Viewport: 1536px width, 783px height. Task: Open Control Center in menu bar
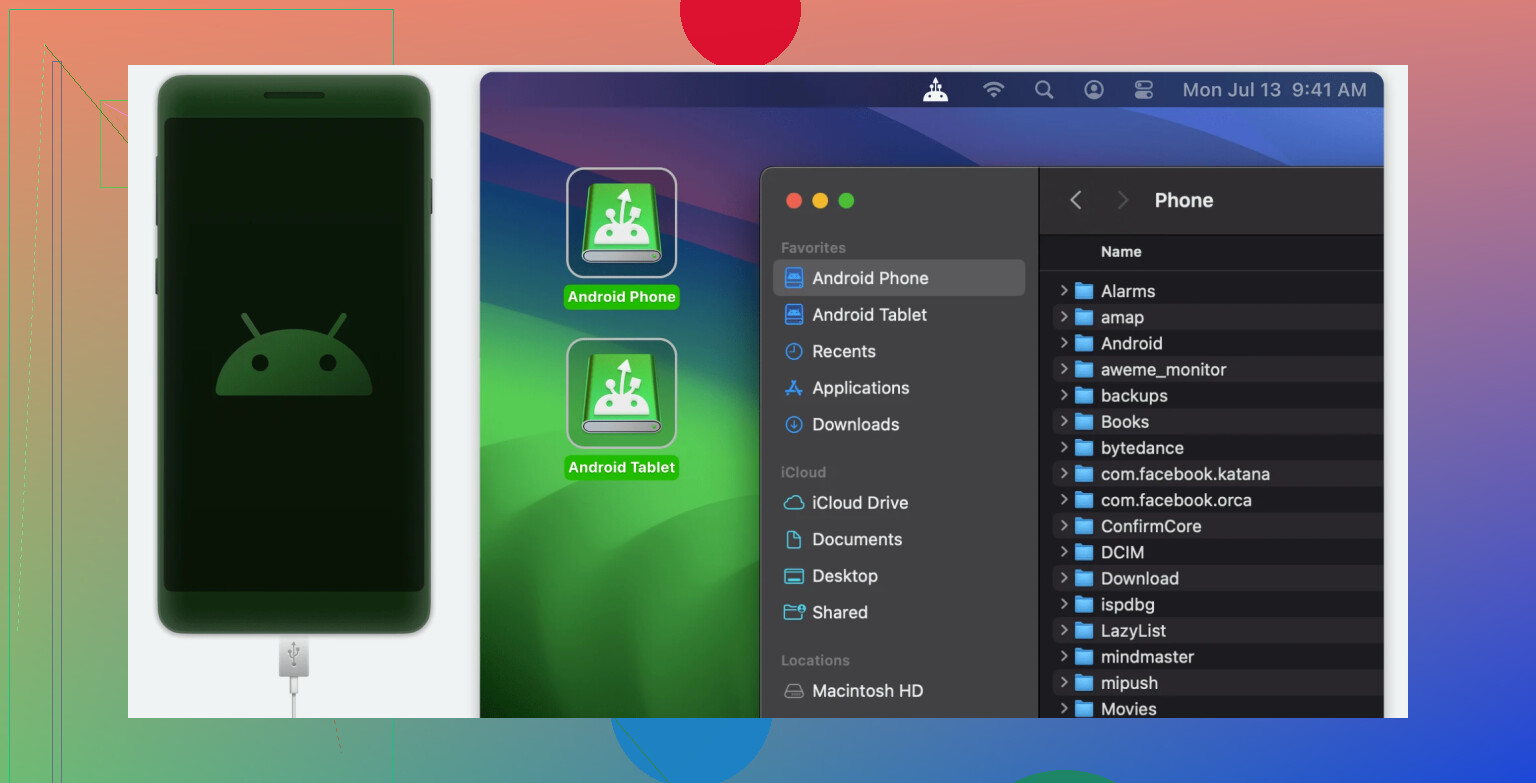coord(1144,90)
